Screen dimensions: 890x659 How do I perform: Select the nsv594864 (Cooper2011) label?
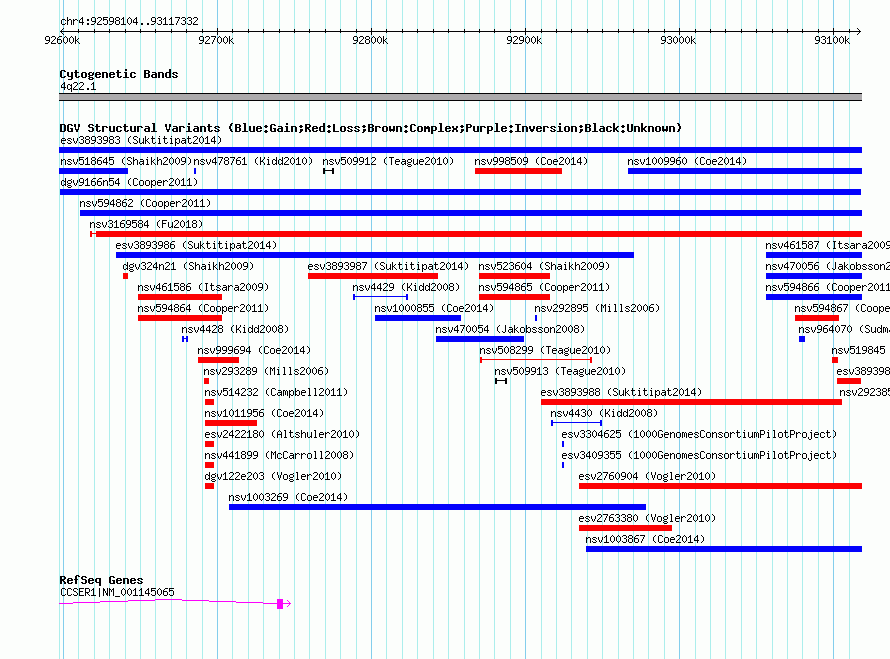click(203, 308)
